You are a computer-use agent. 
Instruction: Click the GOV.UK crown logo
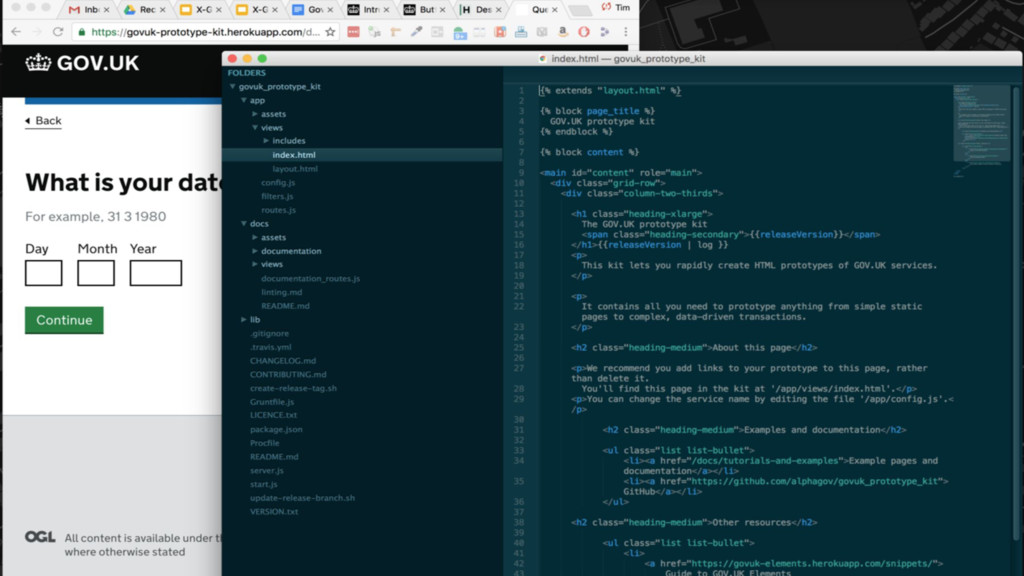click(x=38, y=63)
